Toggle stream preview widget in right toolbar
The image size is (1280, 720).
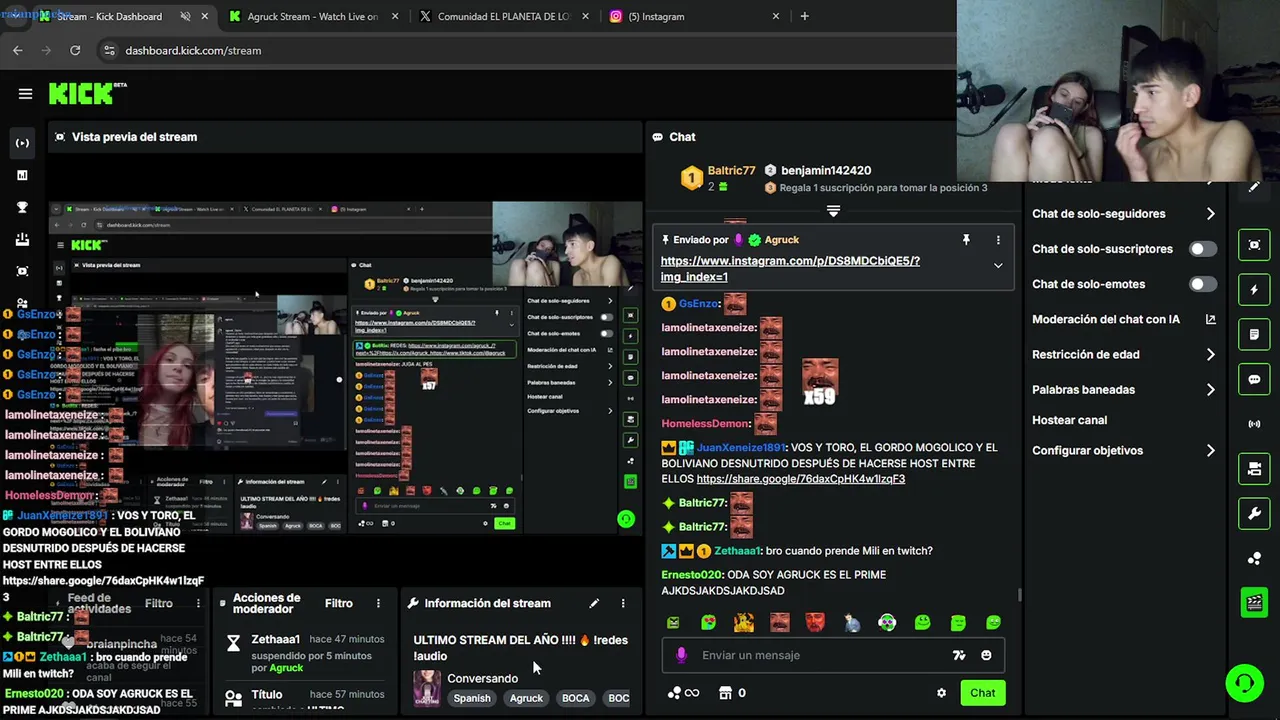pos(1254,245)
